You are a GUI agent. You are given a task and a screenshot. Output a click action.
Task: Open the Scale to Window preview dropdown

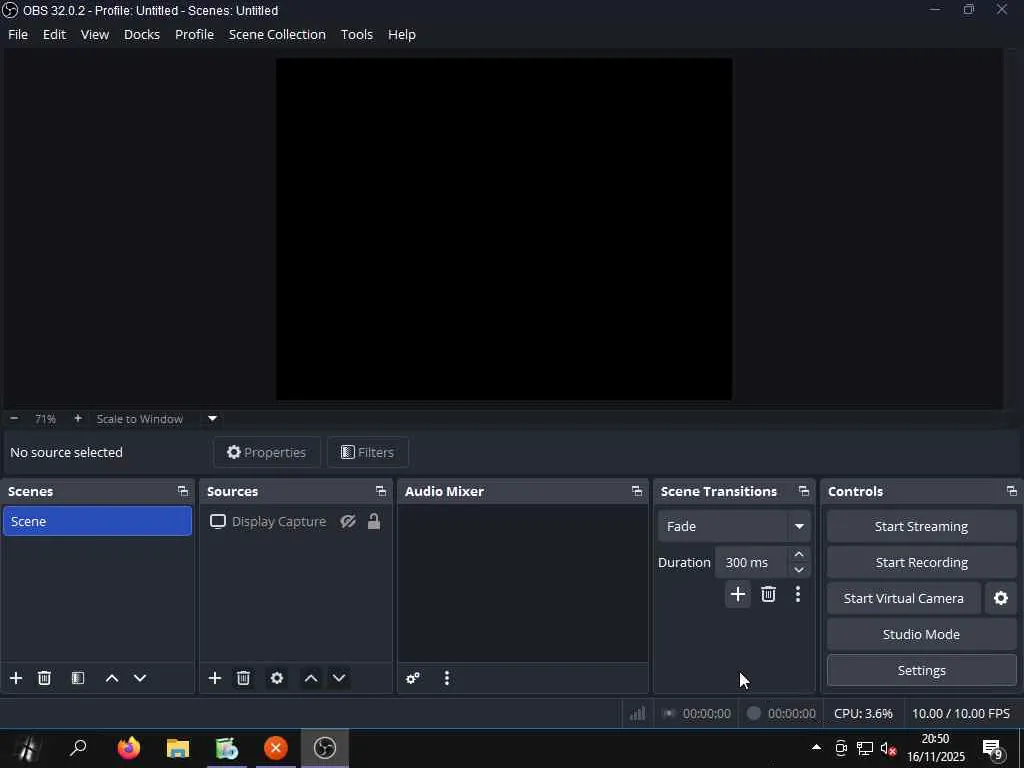click(x=212, y=419)
